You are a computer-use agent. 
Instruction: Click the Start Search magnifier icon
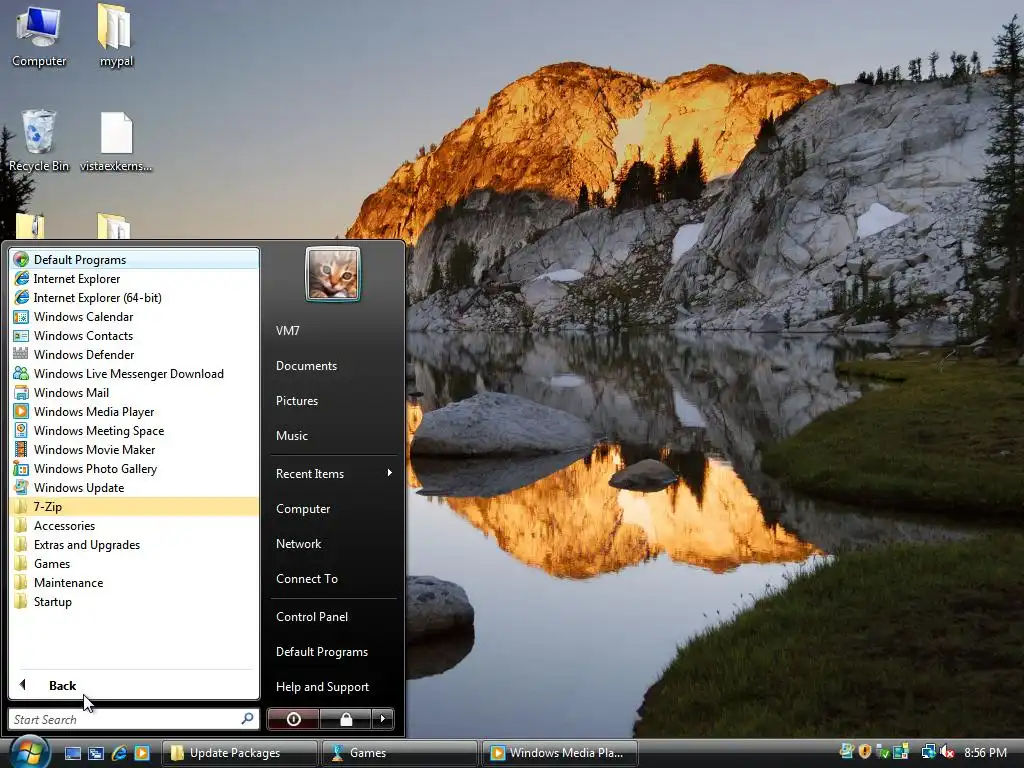coord(247,719)
